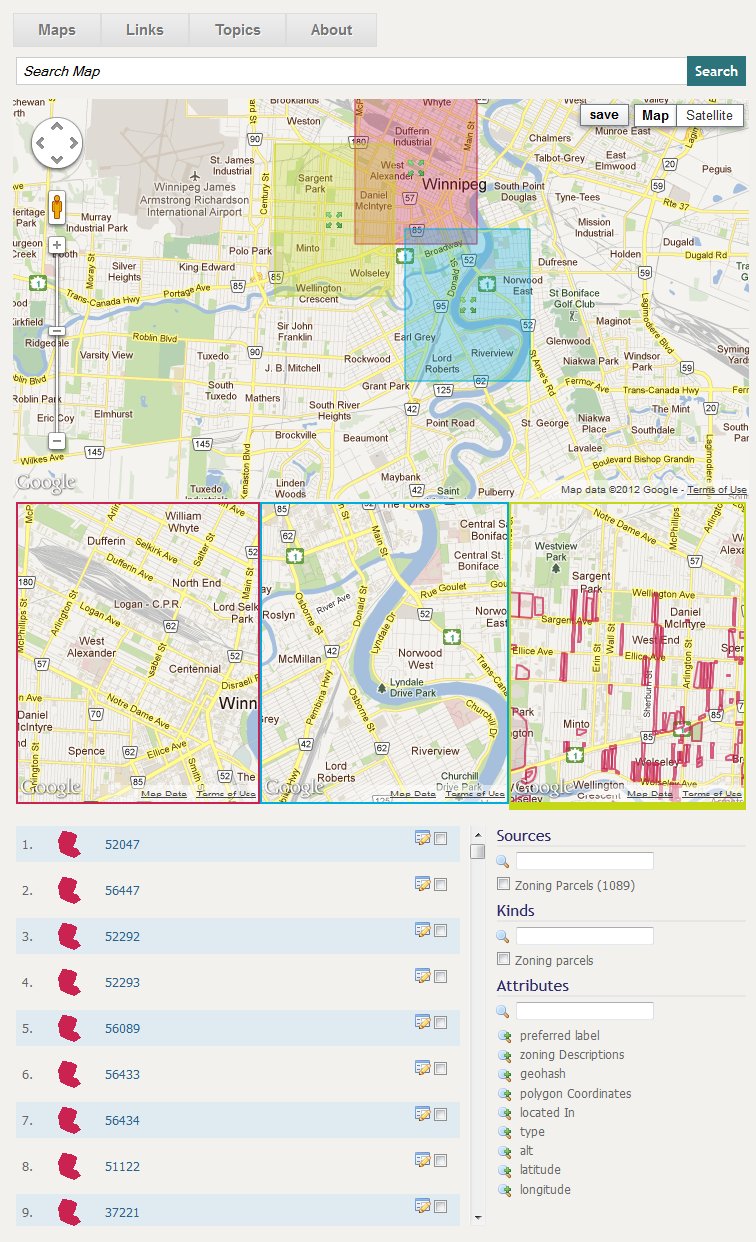Click the edit icon for record 56433
756x1242 pixels.
(423, 1068)
